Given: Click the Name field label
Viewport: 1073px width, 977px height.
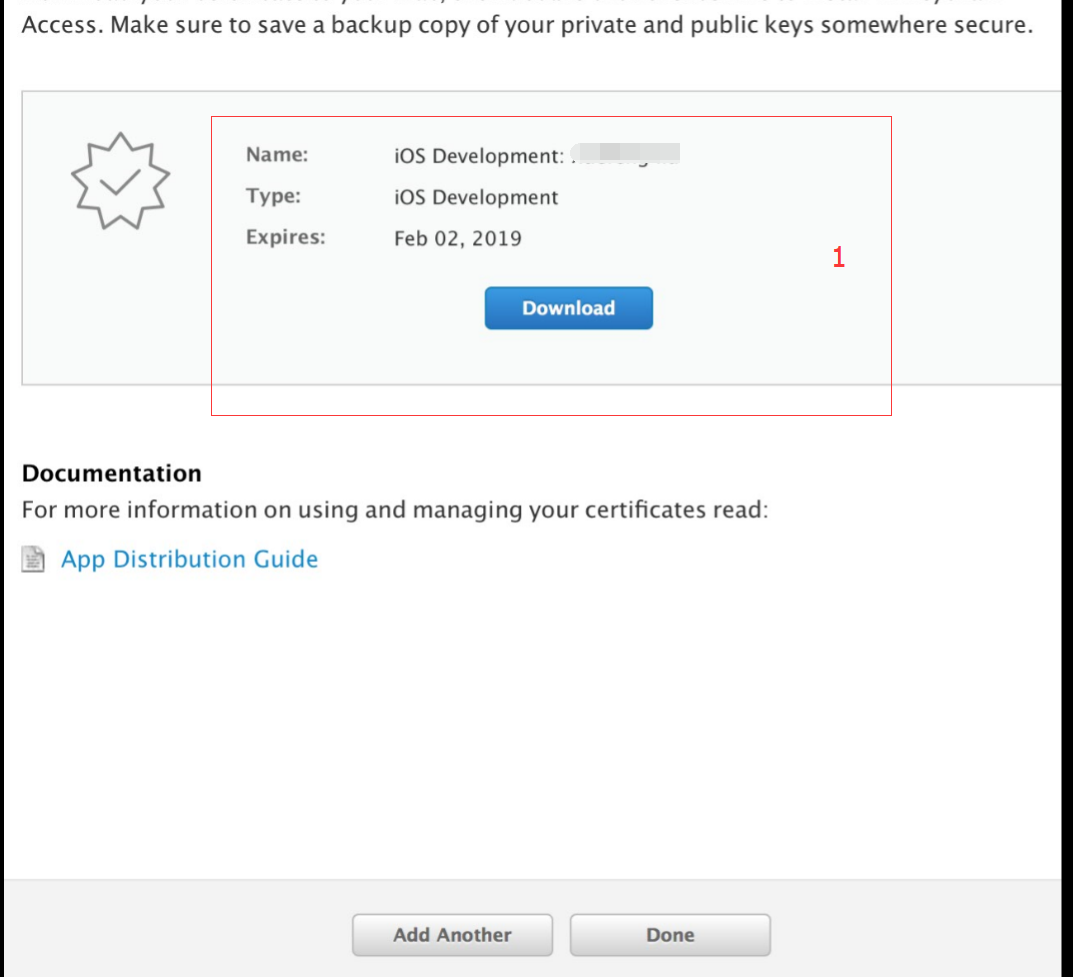Looking at the screenshot, I should click(277, 155).
